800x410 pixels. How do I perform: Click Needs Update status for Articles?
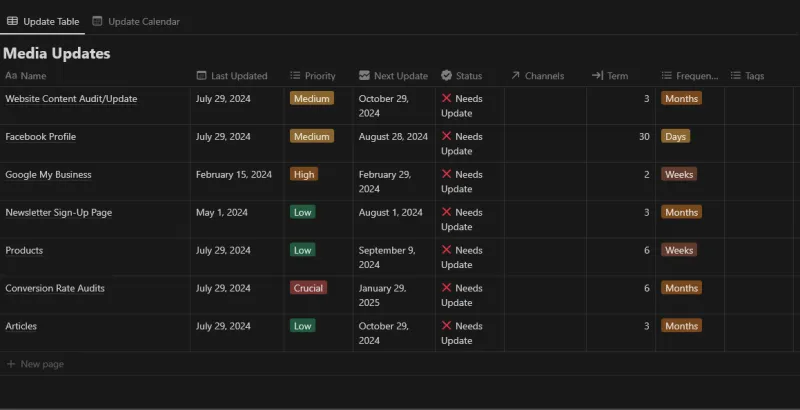point(462,333)
